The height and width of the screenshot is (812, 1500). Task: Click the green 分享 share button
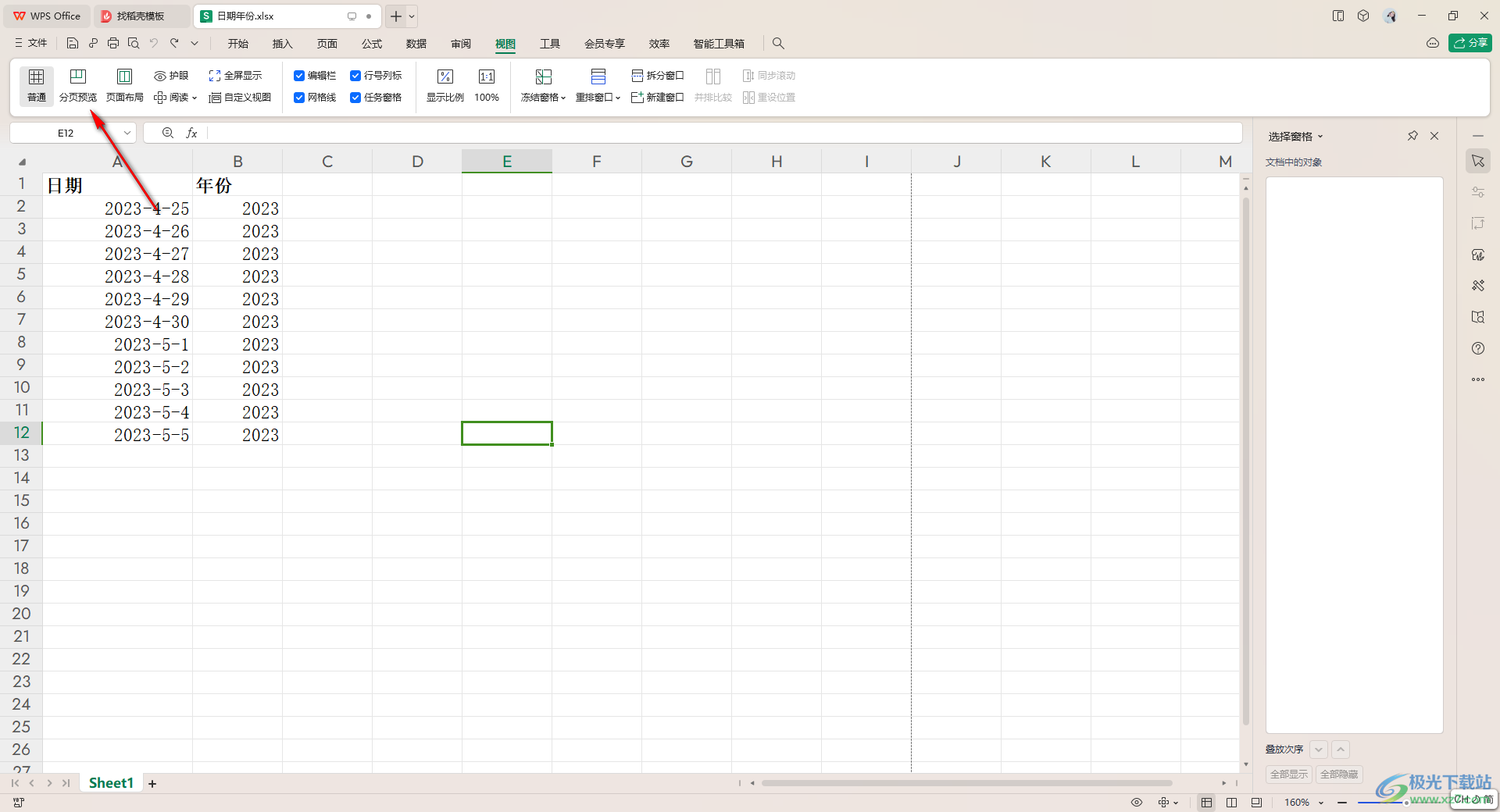1470,43
